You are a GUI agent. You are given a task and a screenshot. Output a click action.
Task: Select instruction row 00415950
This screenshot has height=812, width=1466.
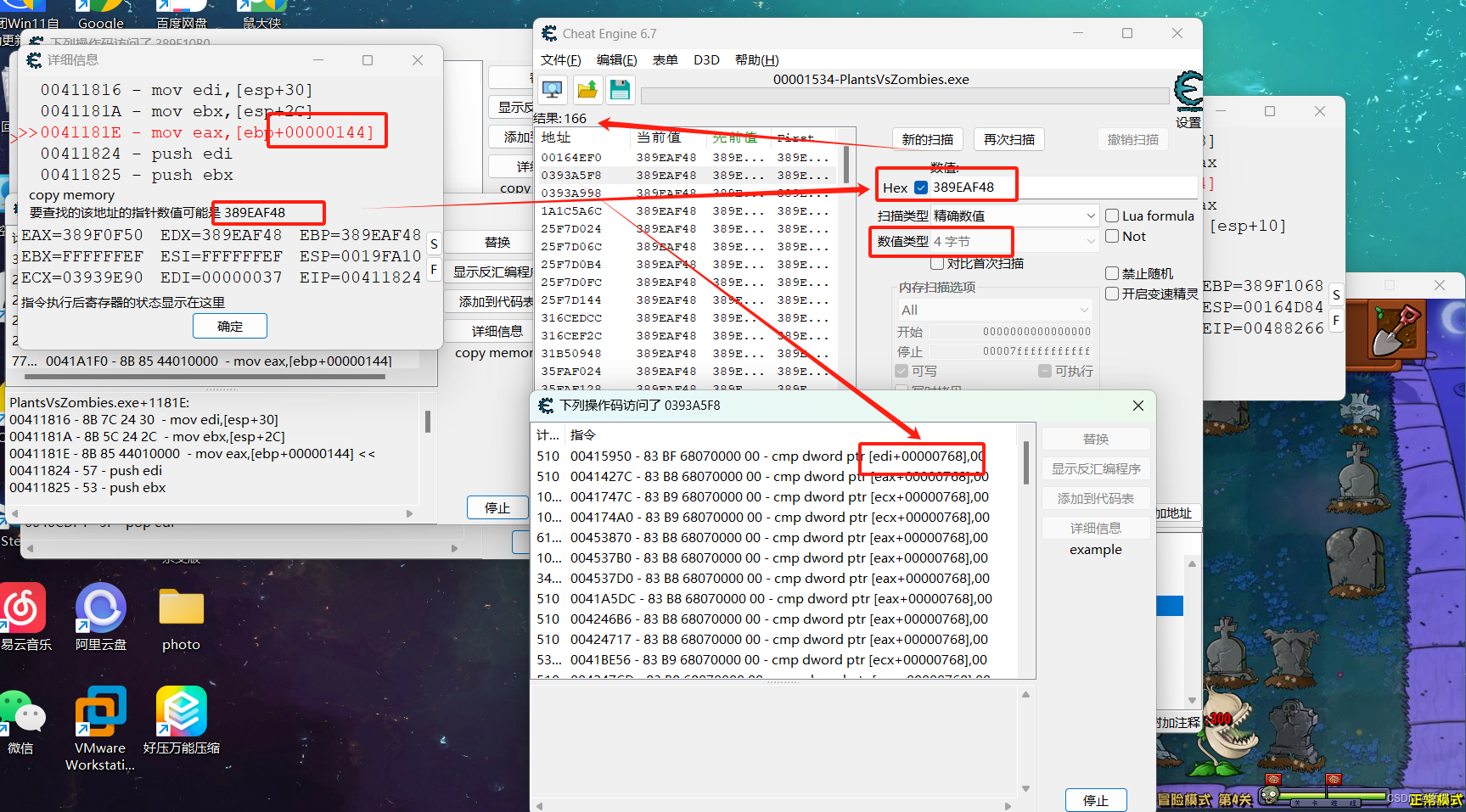point(775,456)
